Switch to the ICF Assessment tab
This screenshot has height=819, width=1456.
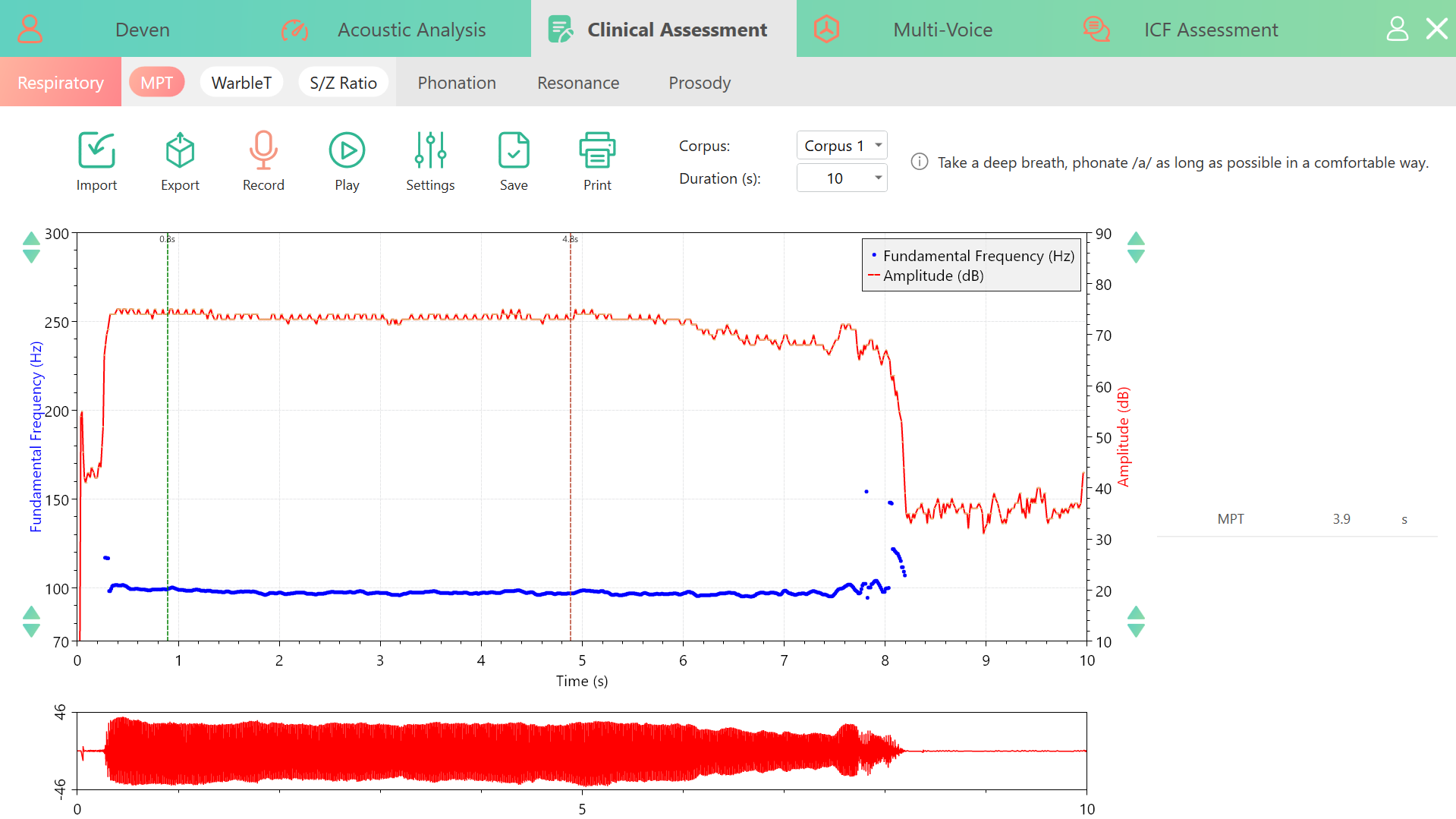[x=1211, y=29]
